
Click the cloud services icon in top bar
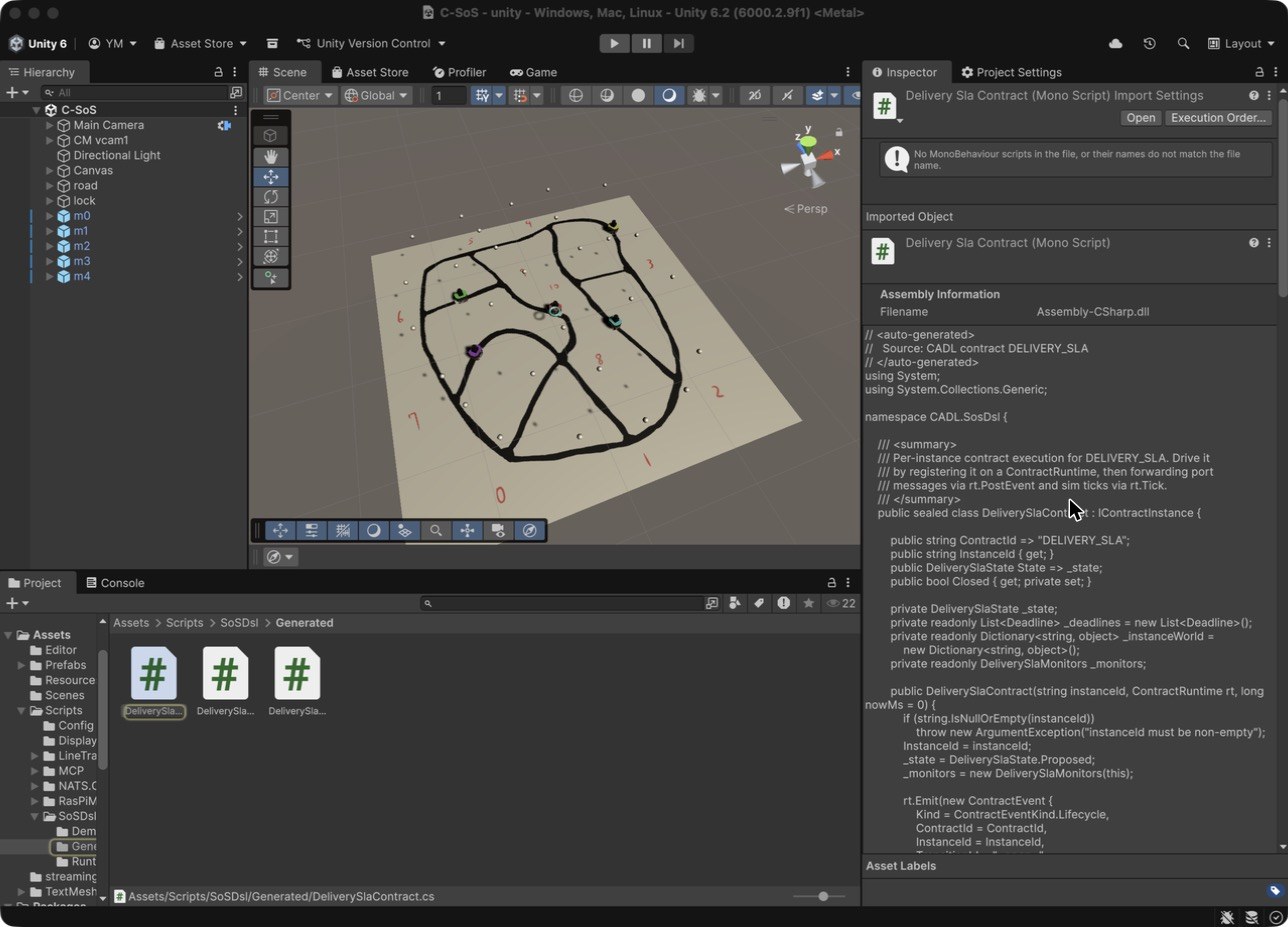point(1115,44)
